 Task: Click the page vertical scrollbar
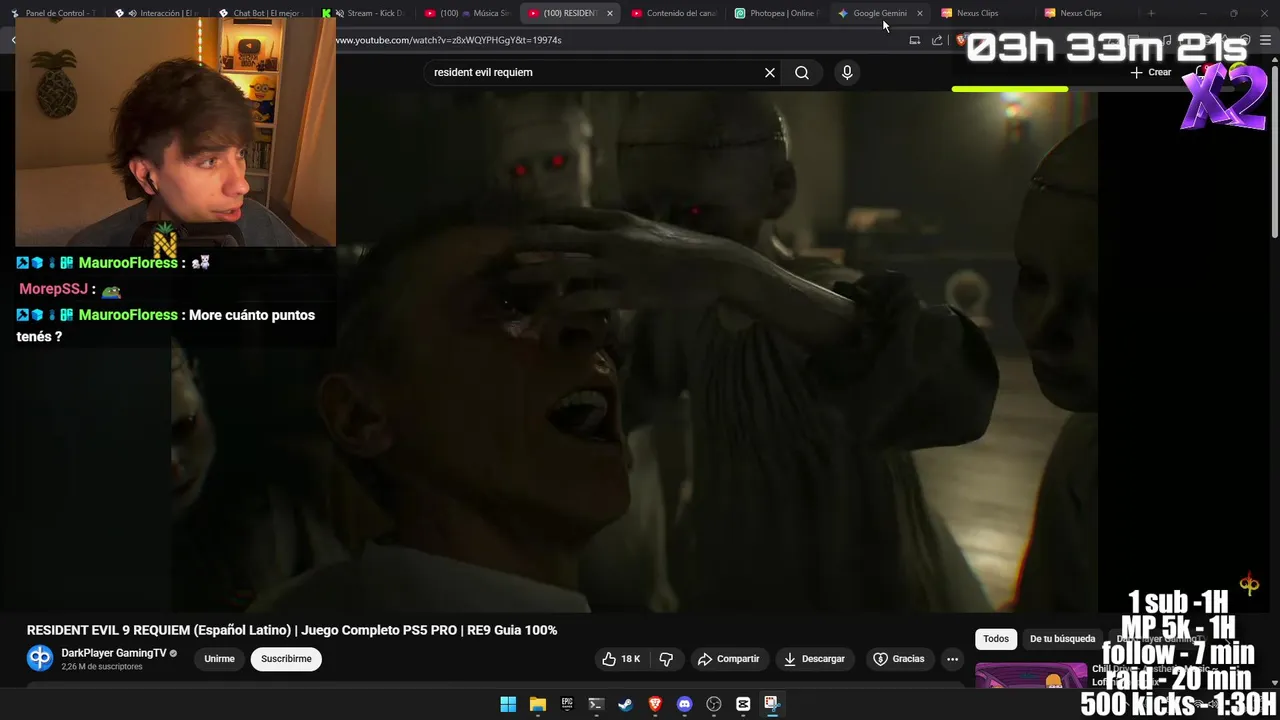click(x=1274, y=150)
